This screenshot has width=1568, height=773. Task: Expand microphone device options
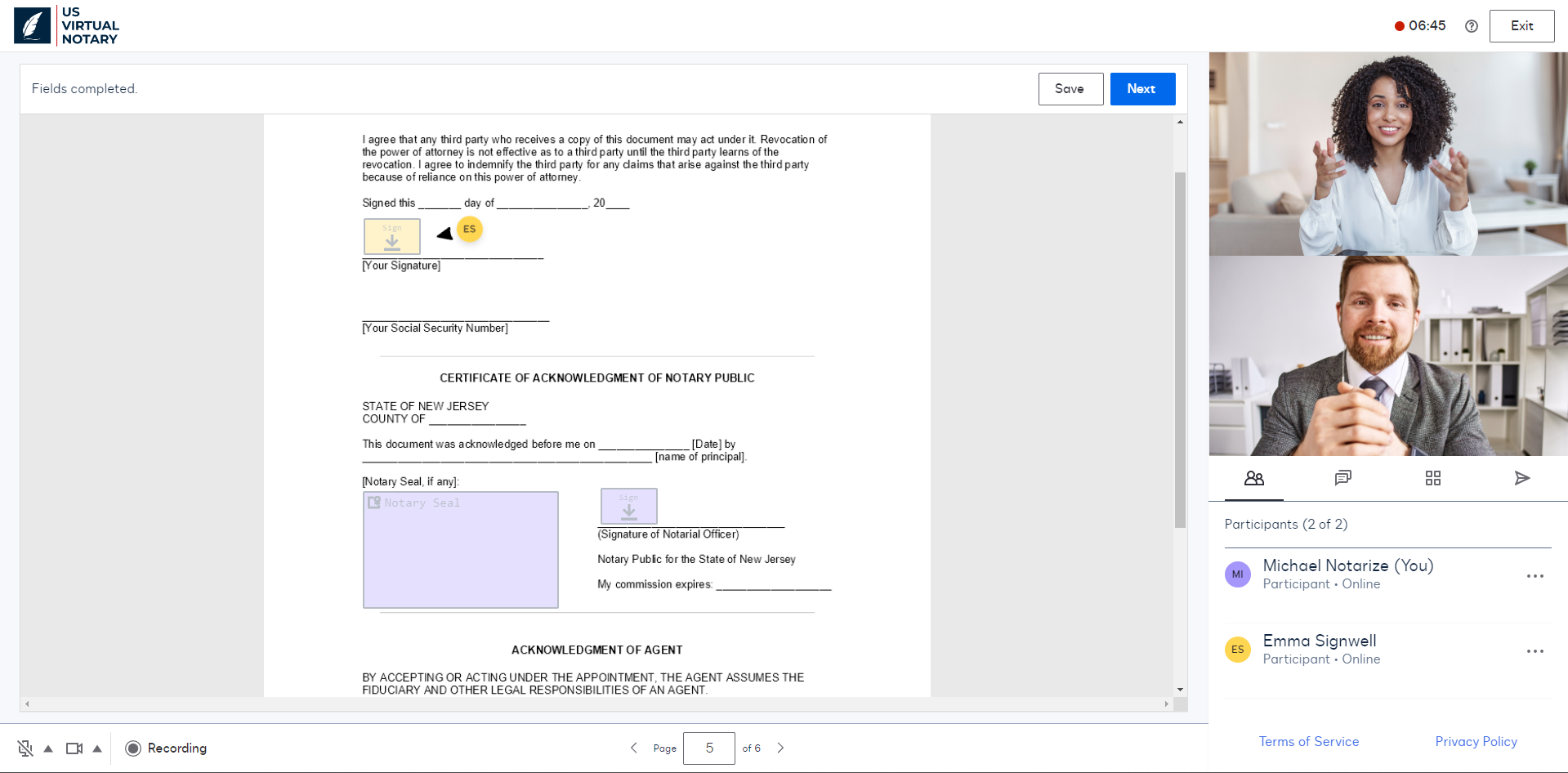[47, 748]
